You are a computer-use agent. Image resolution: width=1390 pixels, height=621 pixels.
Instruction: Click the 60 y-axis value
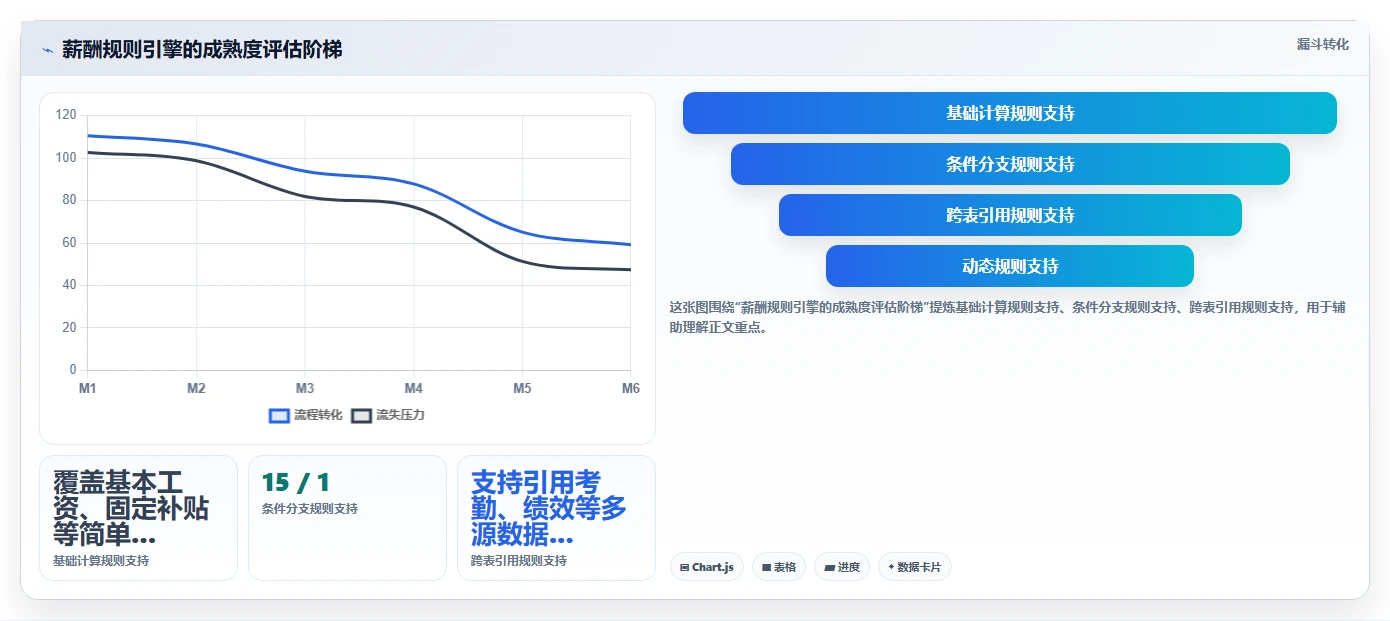(69, 243)
